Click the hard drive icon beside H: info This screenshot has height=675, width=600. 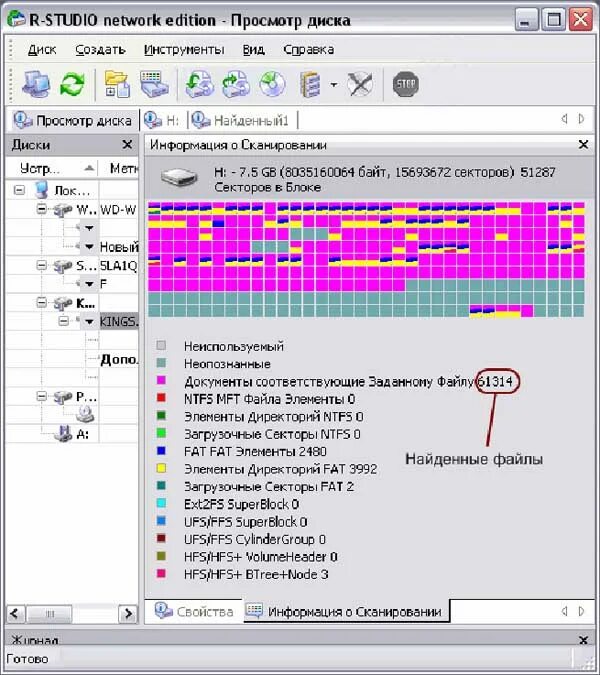click(x=178, y=176)
